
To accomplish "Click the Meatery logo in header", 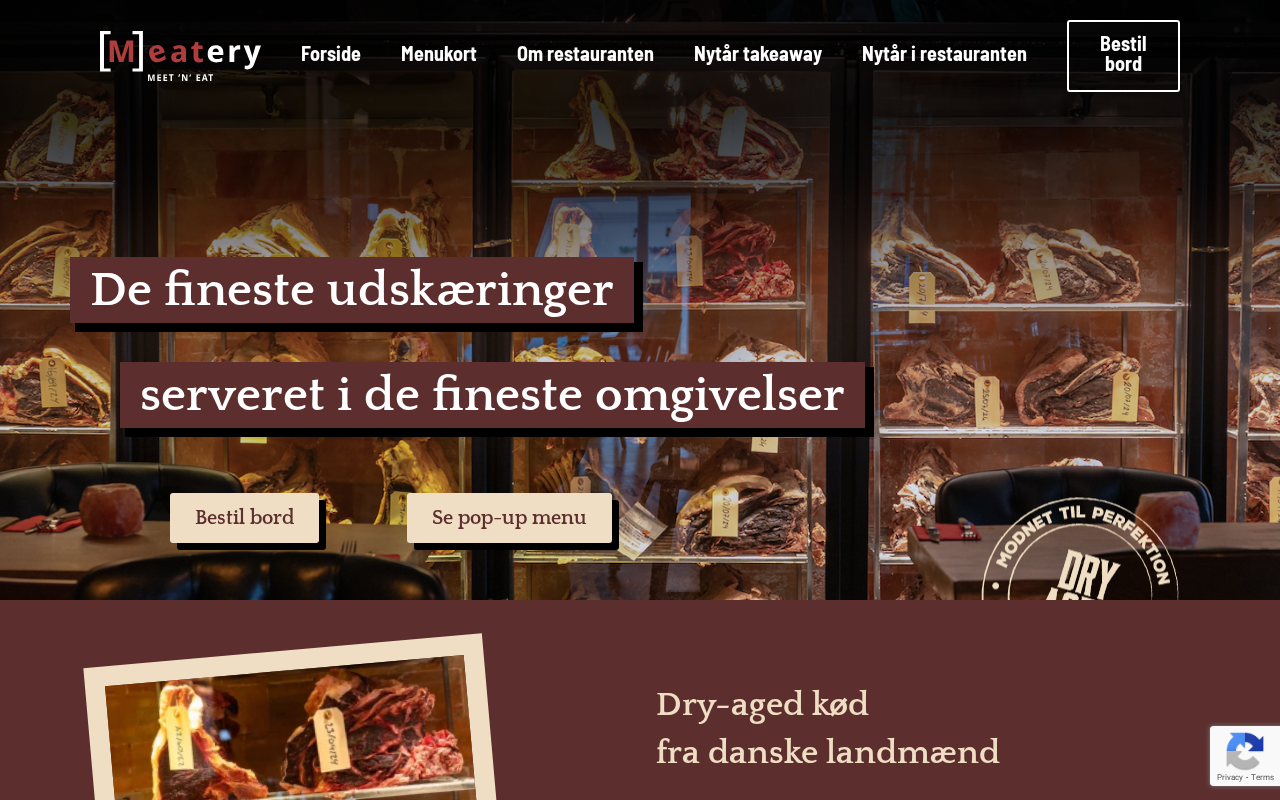I will click(180, 56).
